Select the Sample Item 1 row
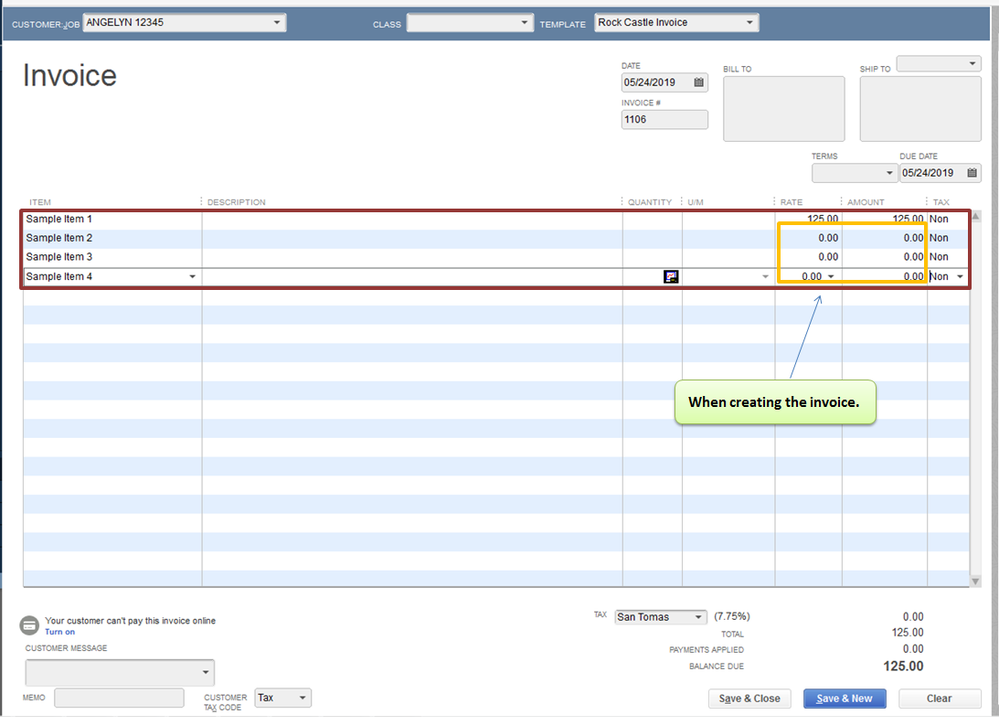 click(497, 219)
